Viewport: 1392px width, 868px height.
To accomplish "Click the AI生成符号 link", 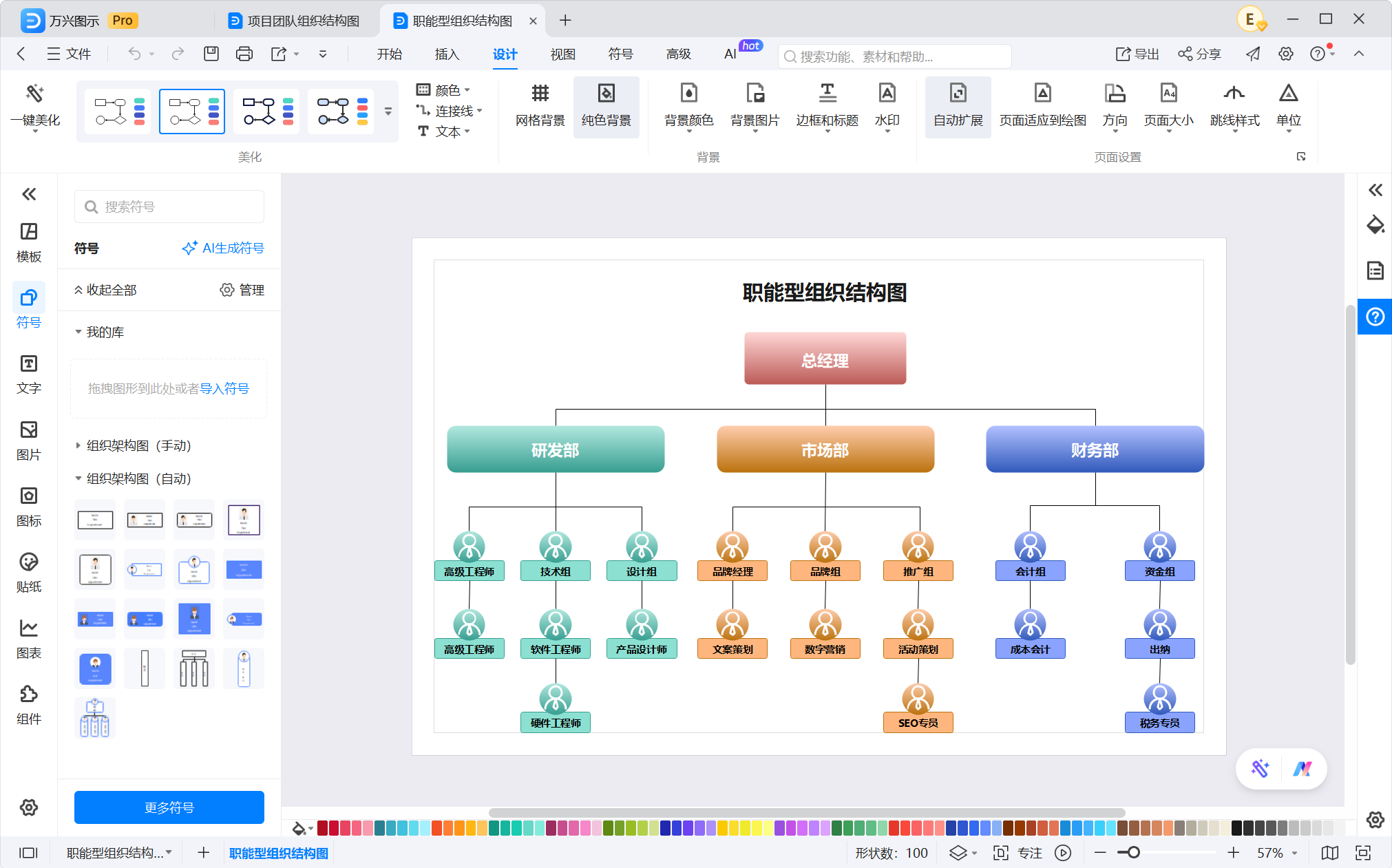I will pos(223,248).
